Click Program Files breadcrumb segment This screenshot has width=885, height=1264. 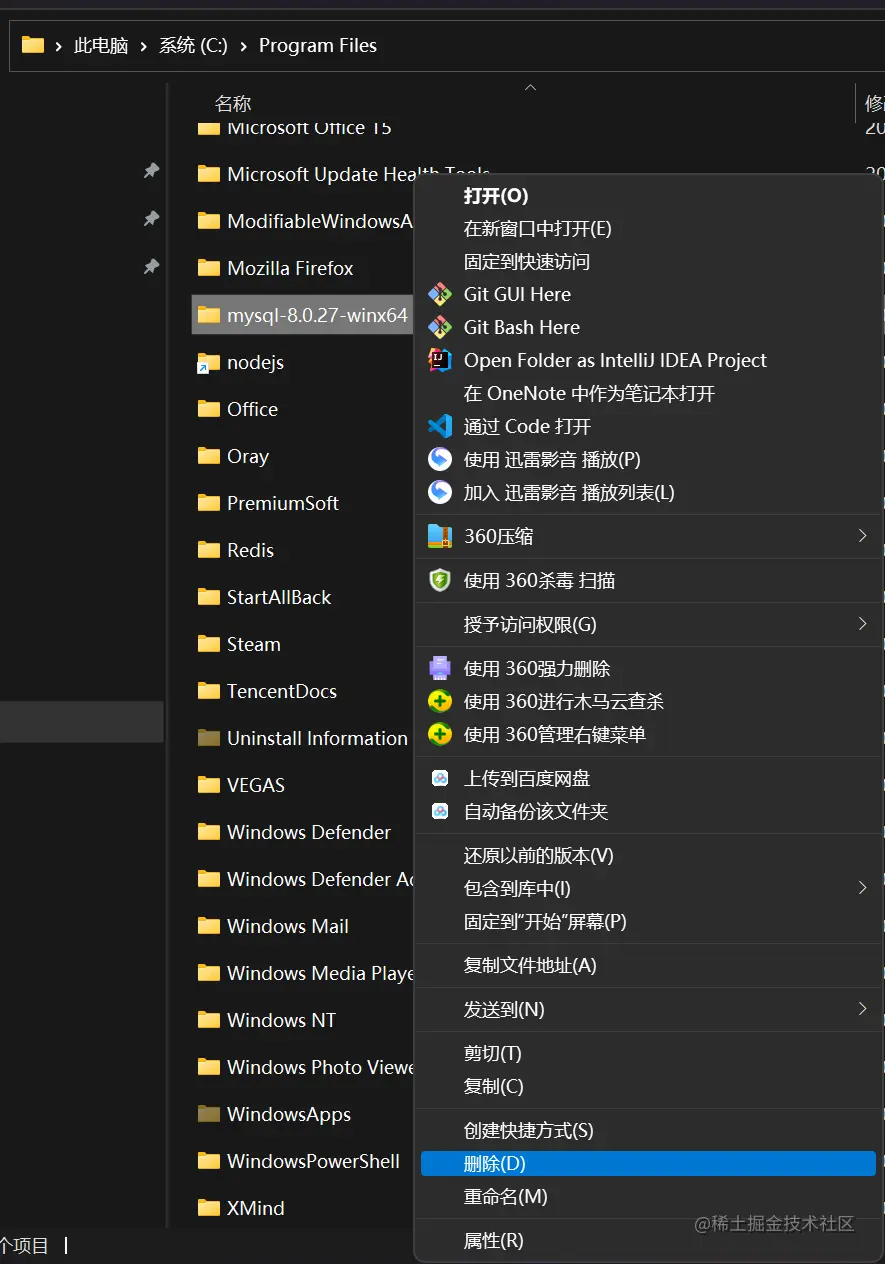[x=318, y=46]
